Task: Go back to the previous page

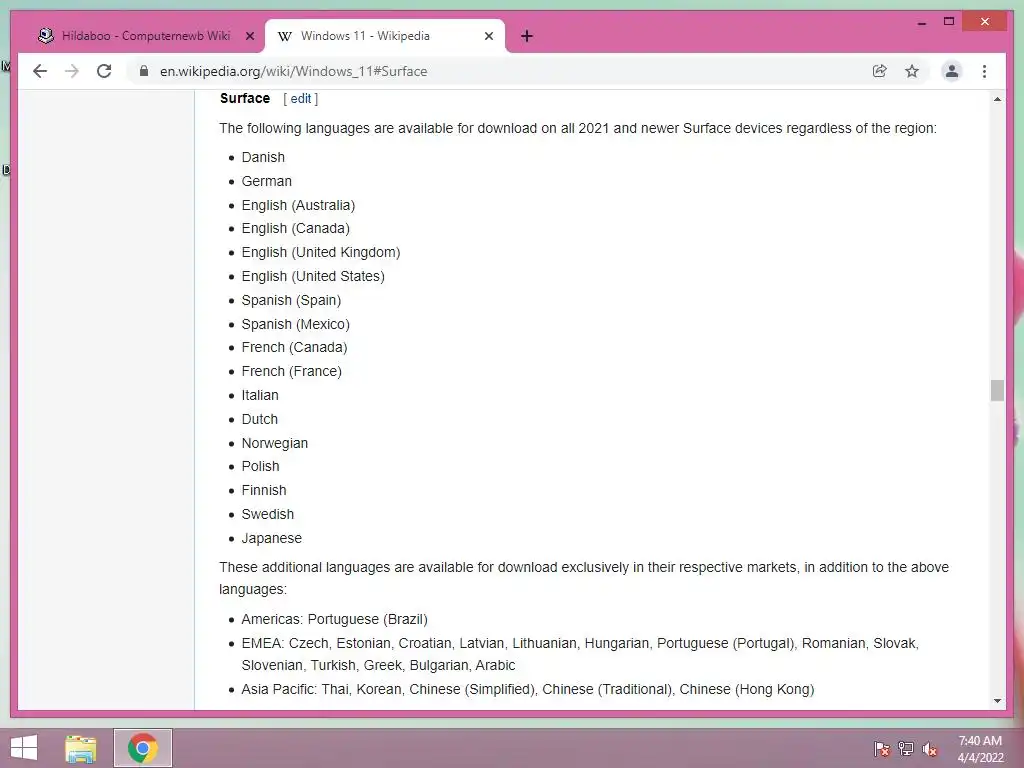Action: pyautogui.click(x=40, y=71)
